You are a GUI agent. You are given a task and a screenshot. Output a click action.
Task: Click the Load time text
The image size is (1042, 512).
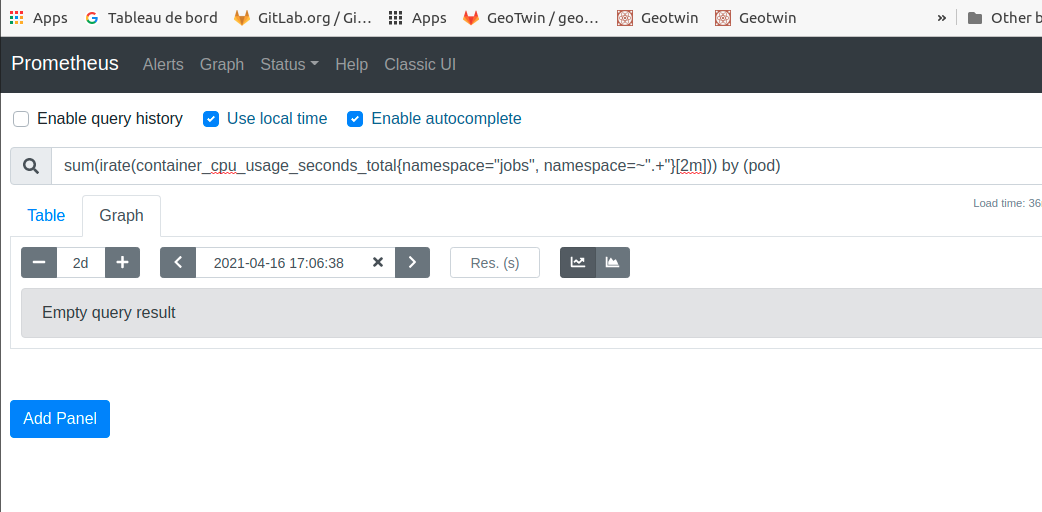tap(1007, 203)
